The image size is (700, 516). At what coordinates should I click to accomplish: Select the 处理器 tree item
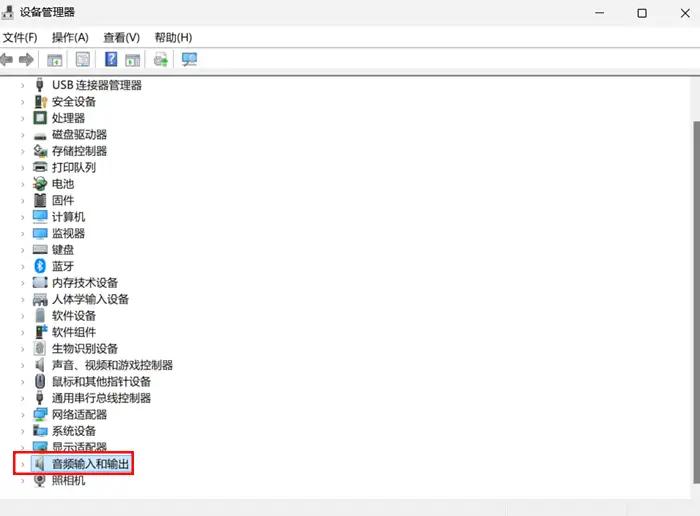(x=68, y=118)
